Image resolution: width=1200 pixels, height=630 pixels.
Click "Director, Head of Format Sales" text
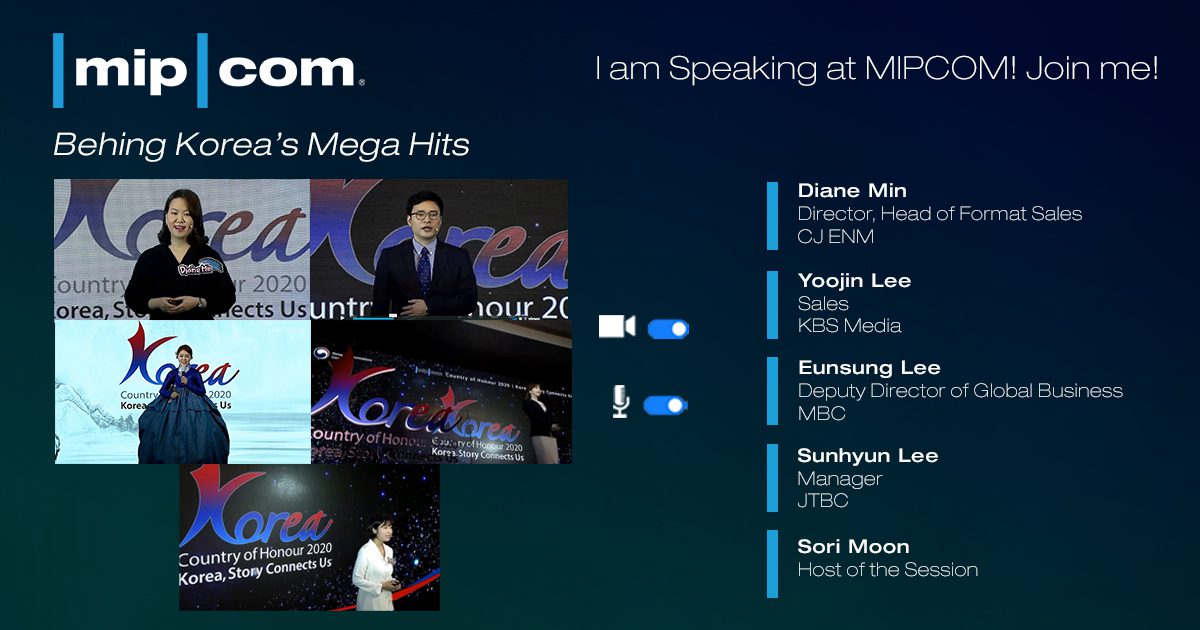pos(940,213)
